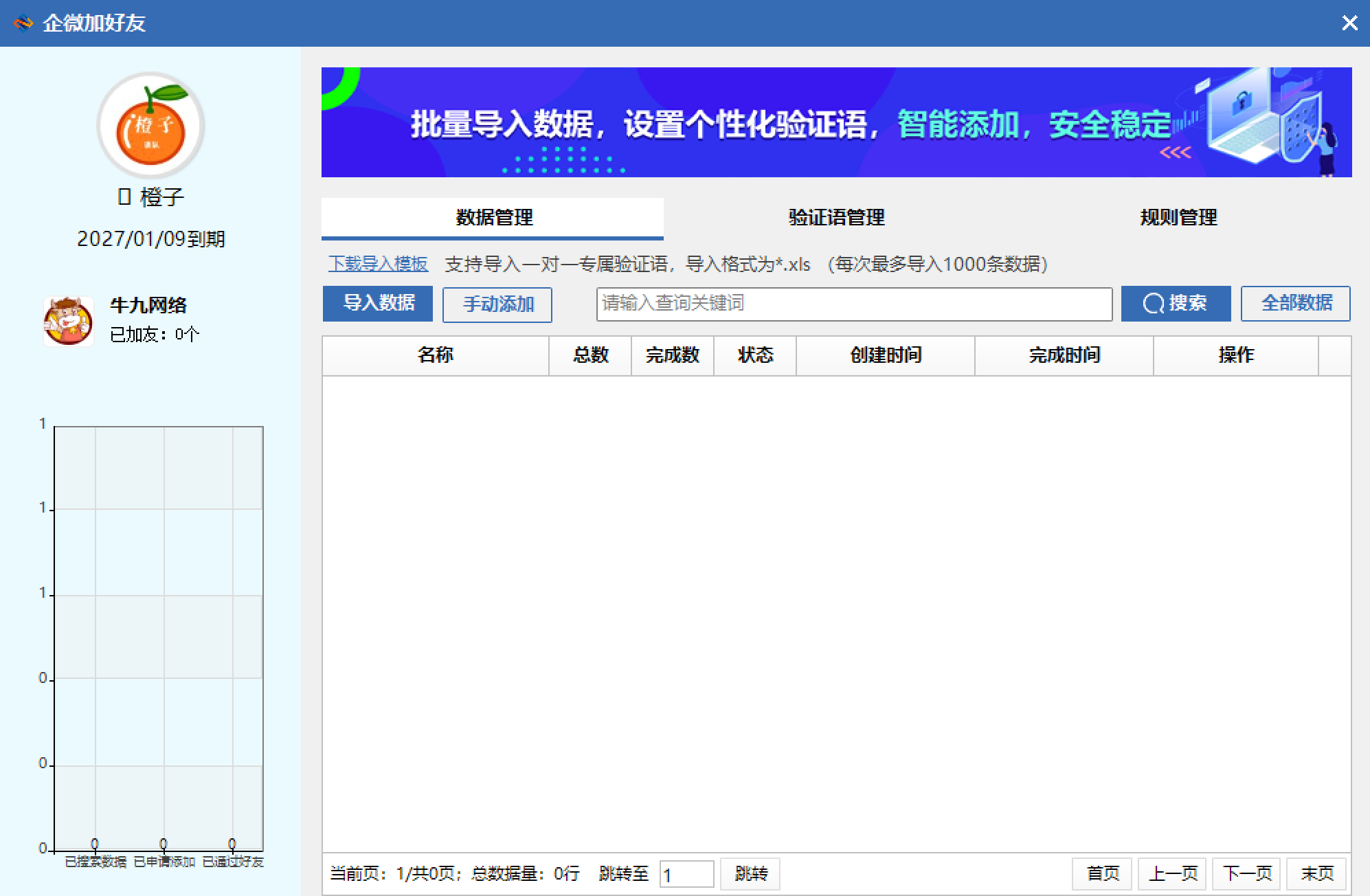Switch to the 验证语管理 tab
1370x896 pixels.
[x=835, y=218]
